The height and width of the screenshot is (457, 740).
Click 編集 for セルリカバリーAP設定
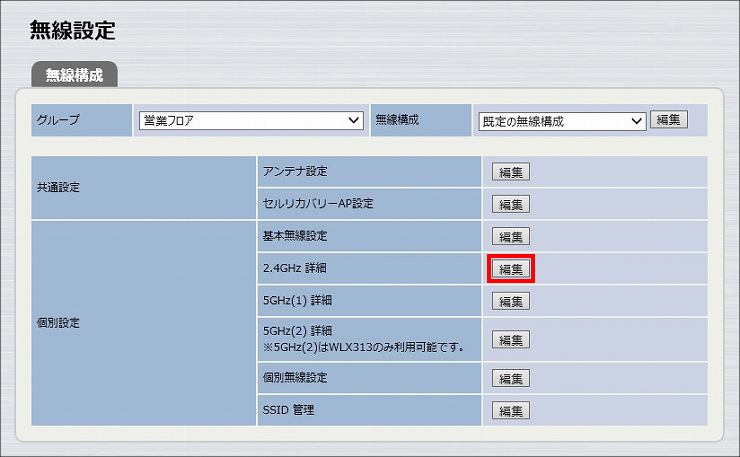coord(511,204)
